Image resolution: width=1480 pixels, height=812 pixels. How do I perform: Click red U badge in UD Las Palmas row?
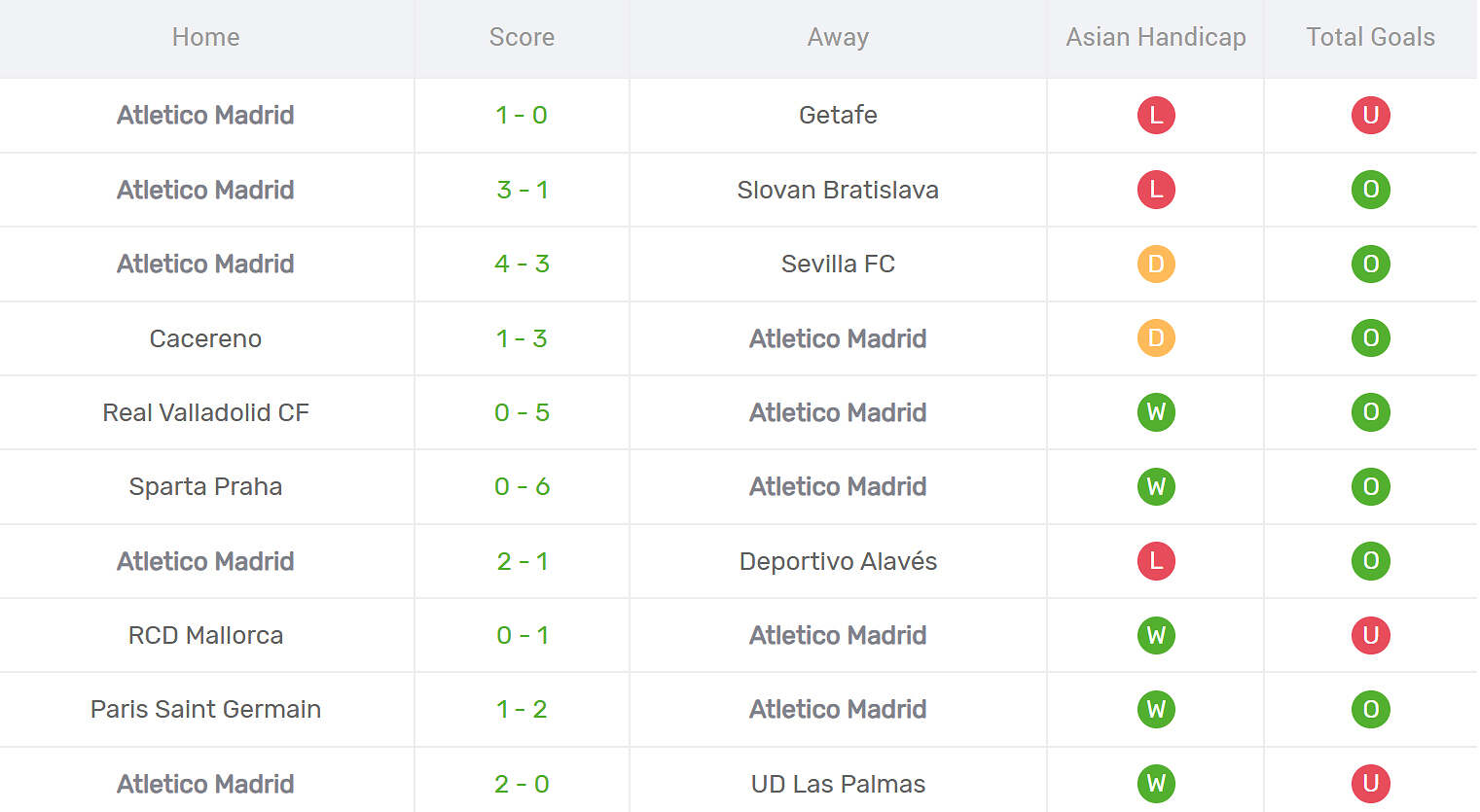pyautogui.click(x=1370, y=784)
